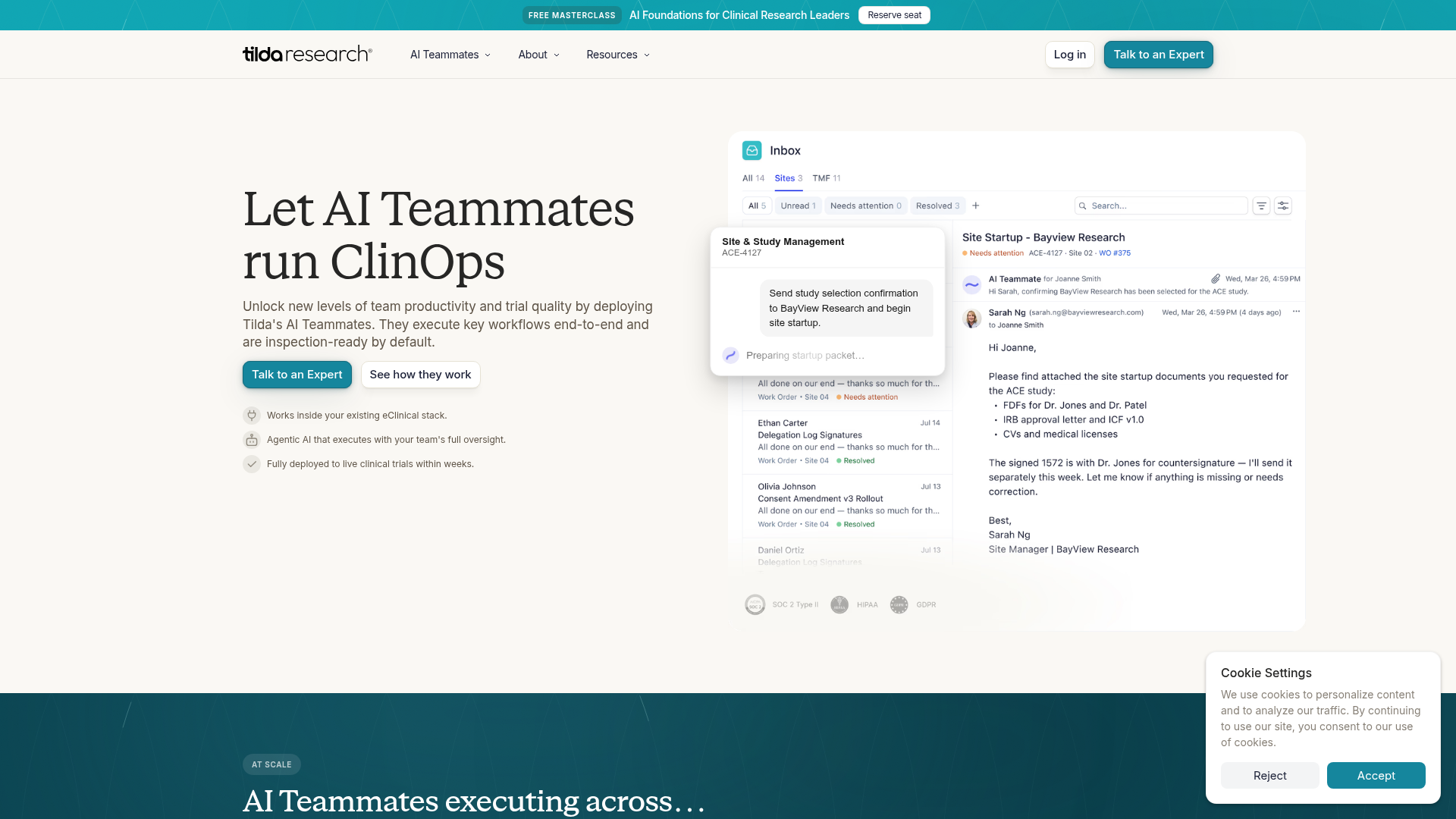Screen dimensions: 1456x819
Task: Click the Log in button
Action: pyautogui.click(x=1070, y=55)
